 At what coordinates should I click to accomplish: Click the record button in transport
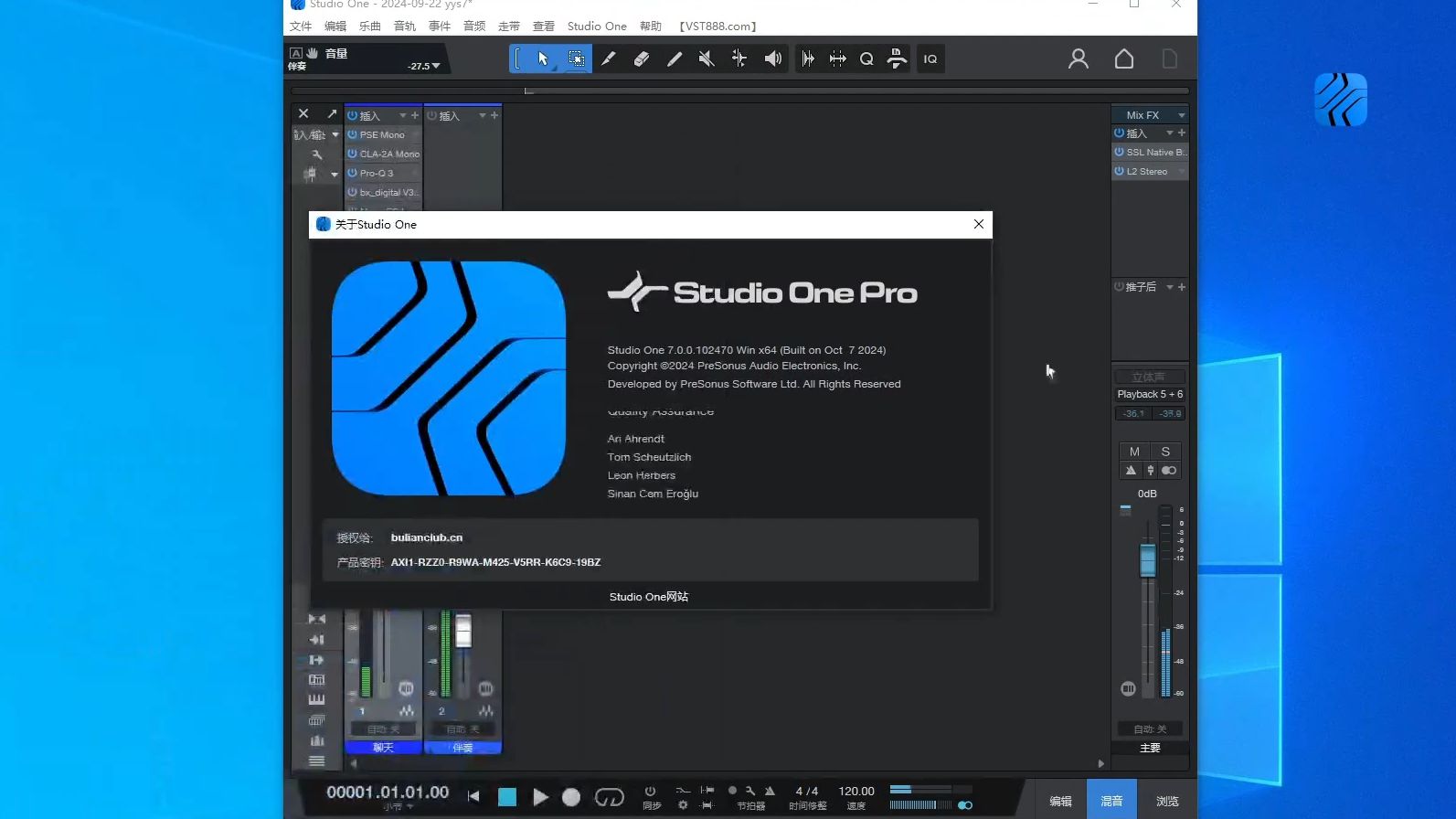pyautogui.click(x=571, y=797)
